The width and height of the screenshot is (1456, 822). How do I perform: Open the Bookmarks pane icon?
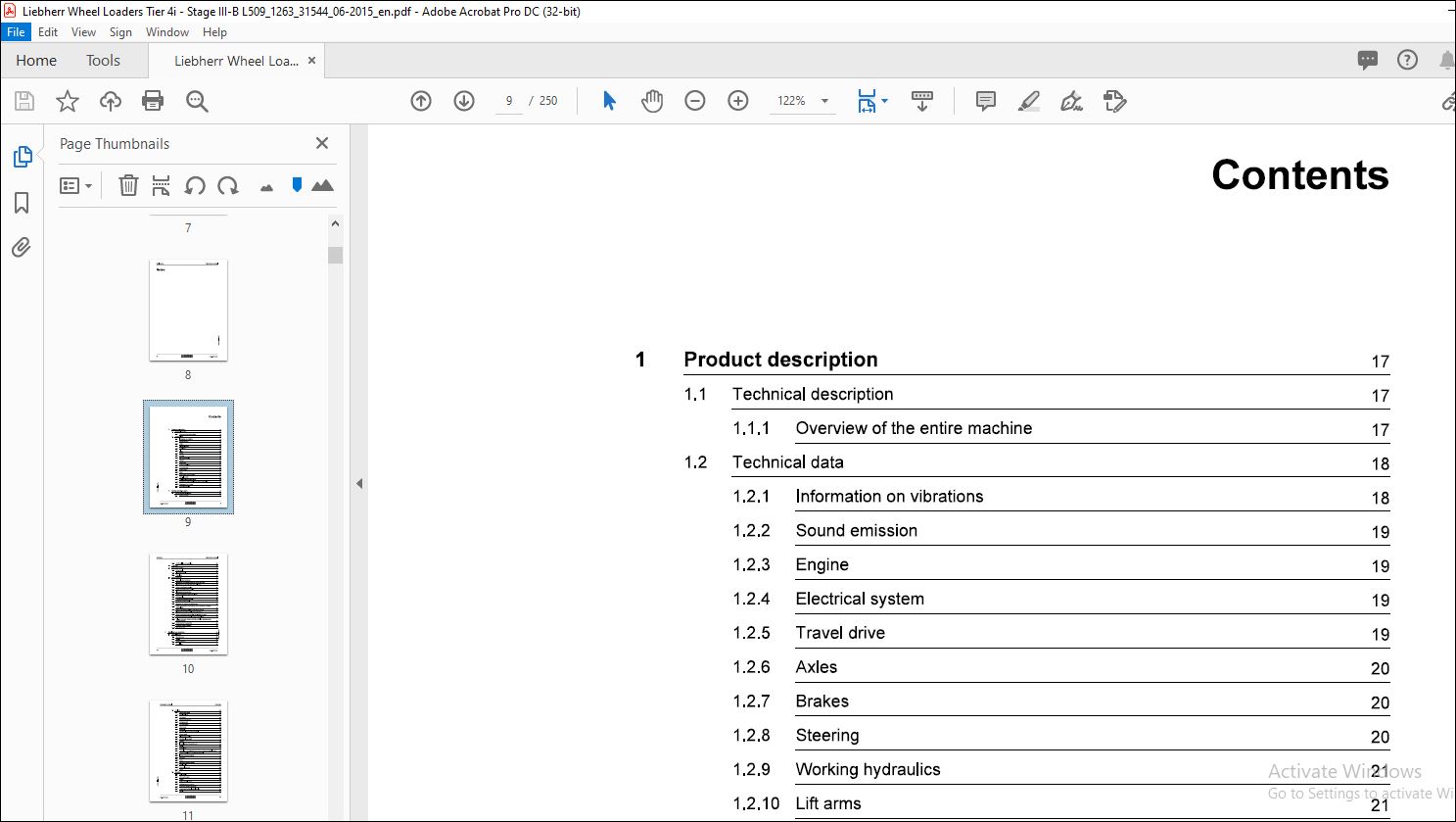tap(22, 203)
